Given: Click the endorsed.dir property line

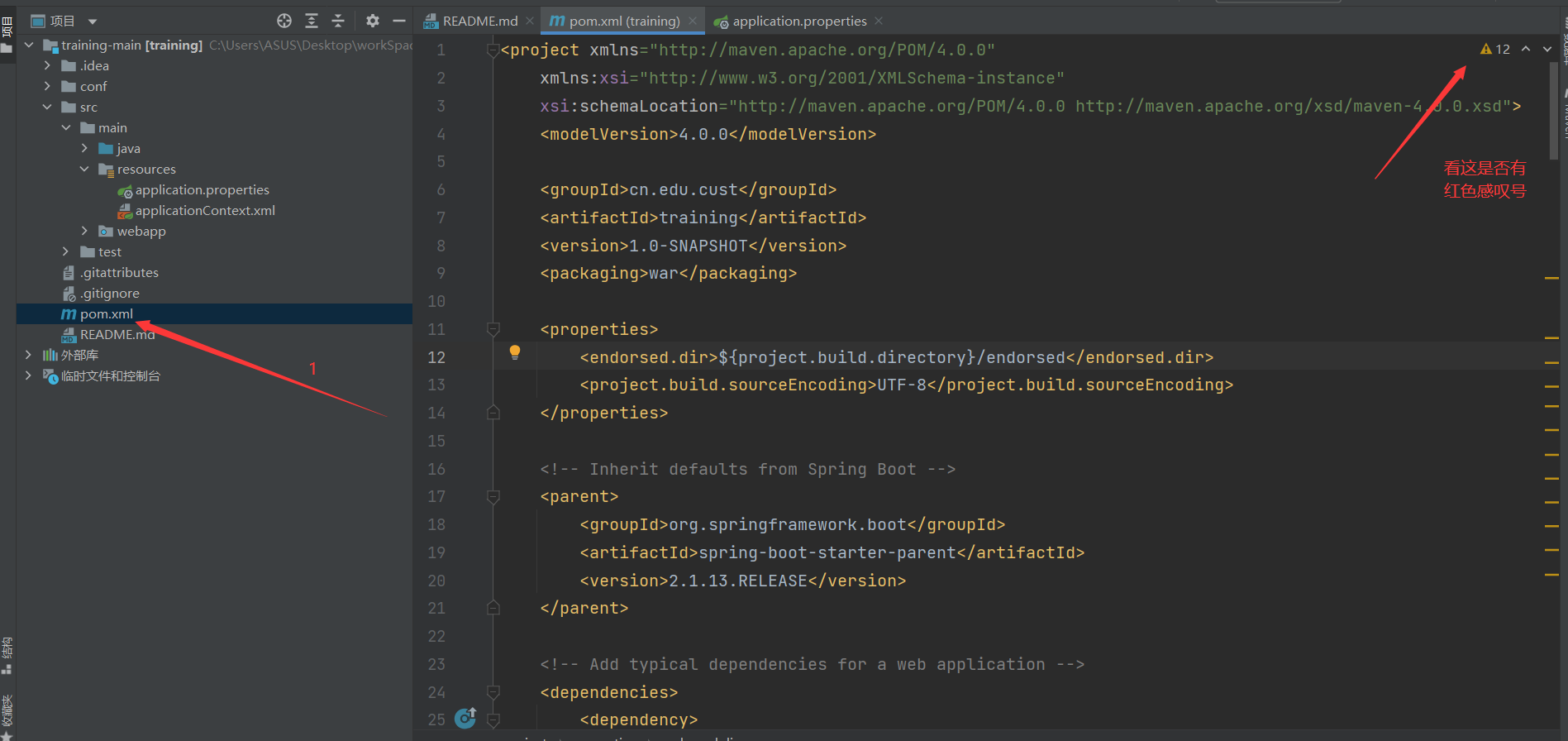Looking at the screenshot, I should 896,357.
